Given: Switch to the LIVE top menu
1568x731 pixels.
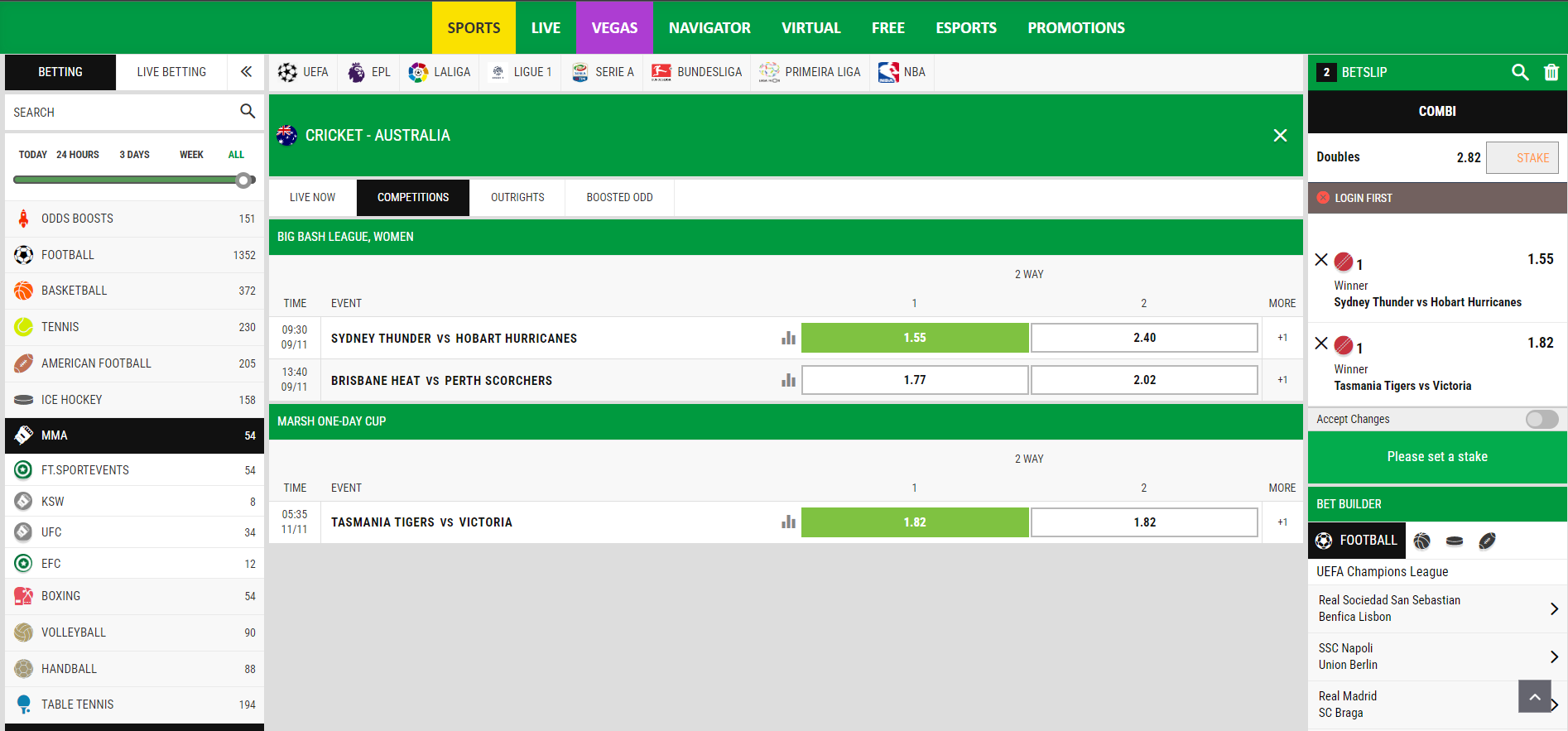Looking at the screenshot, I should (x=546, y=27).
